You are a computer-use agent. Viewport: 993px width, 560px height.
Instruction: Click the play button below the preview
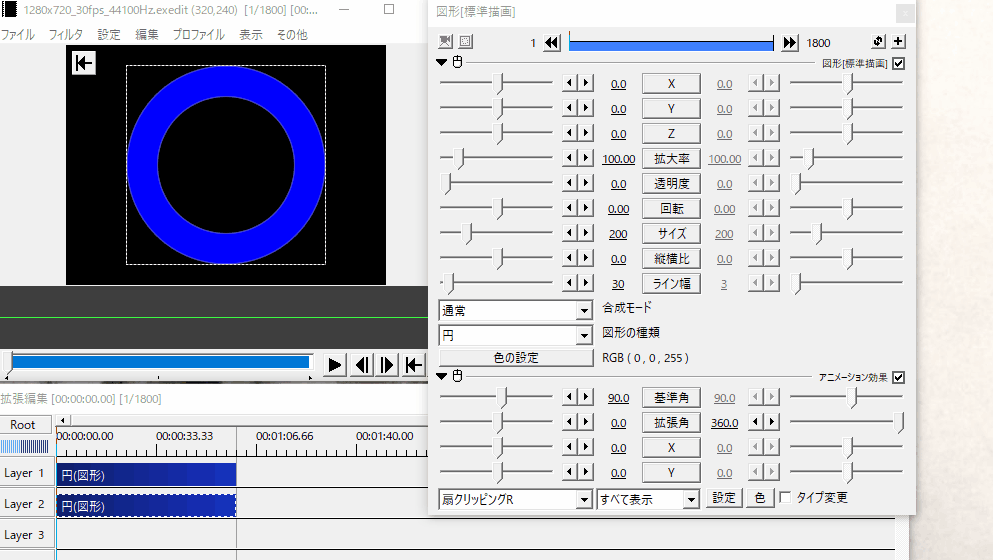[336, 365]
